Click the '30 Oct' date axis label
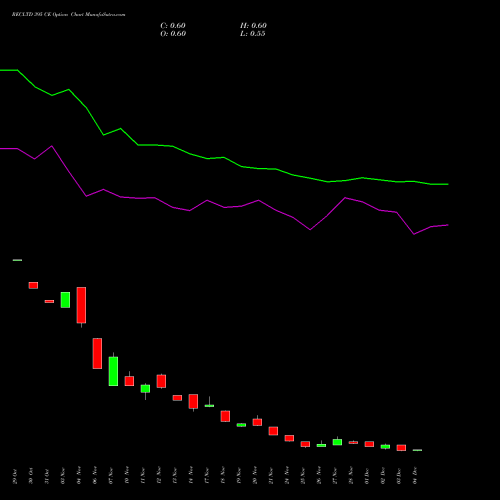The width and height of the screenshot is (500, 500). [x=31, y=476]
